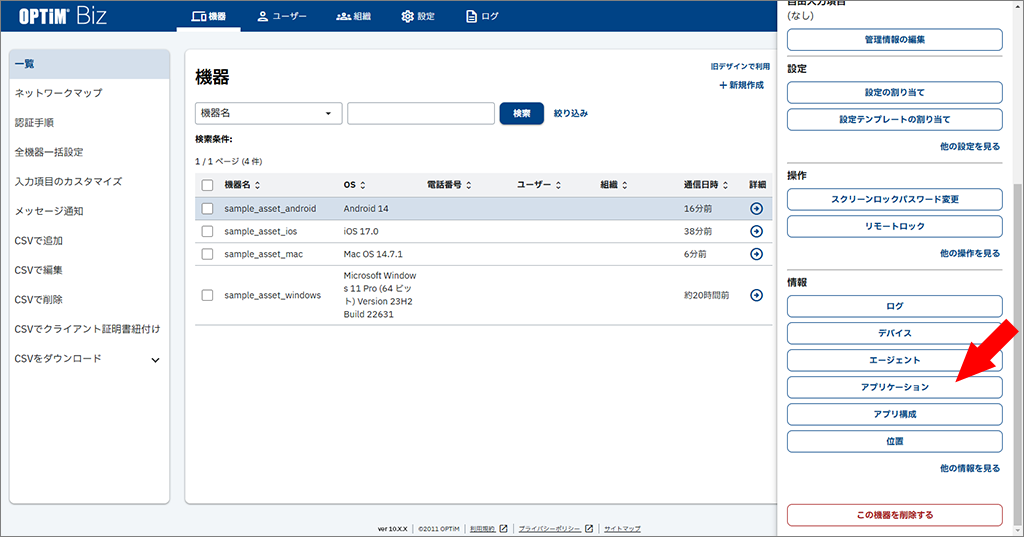Open details arrow for sample_asset_mac
1024x537 pixels.
[756, 254]
